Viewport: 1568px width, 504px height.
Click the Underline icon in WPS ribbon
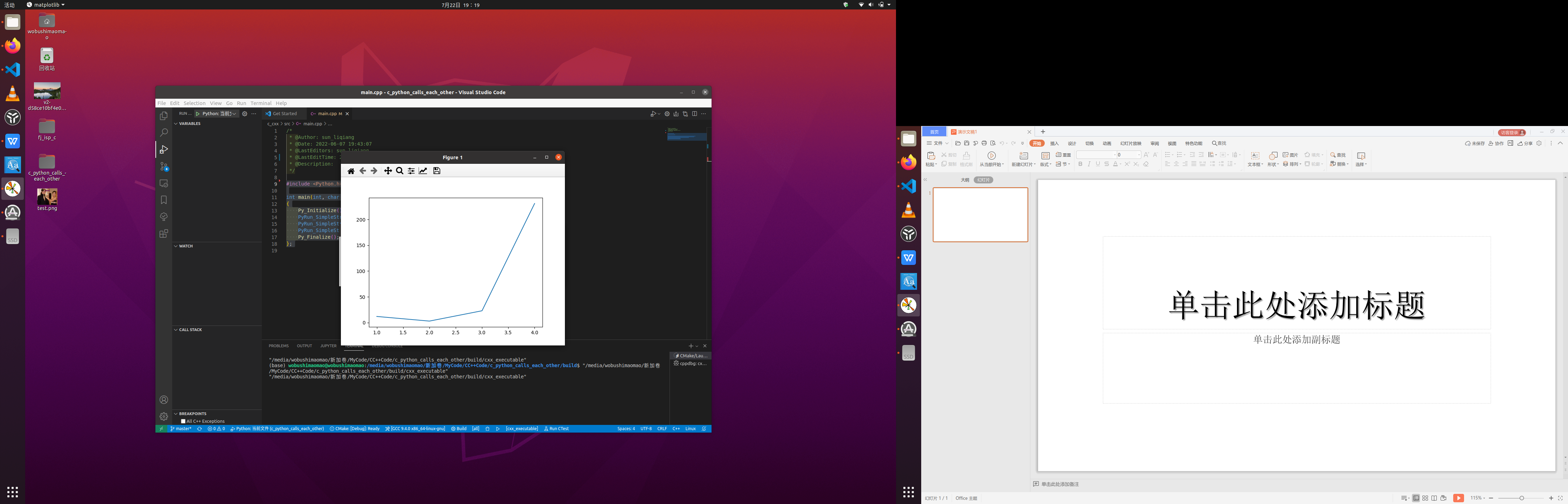tap(1098, 164)
